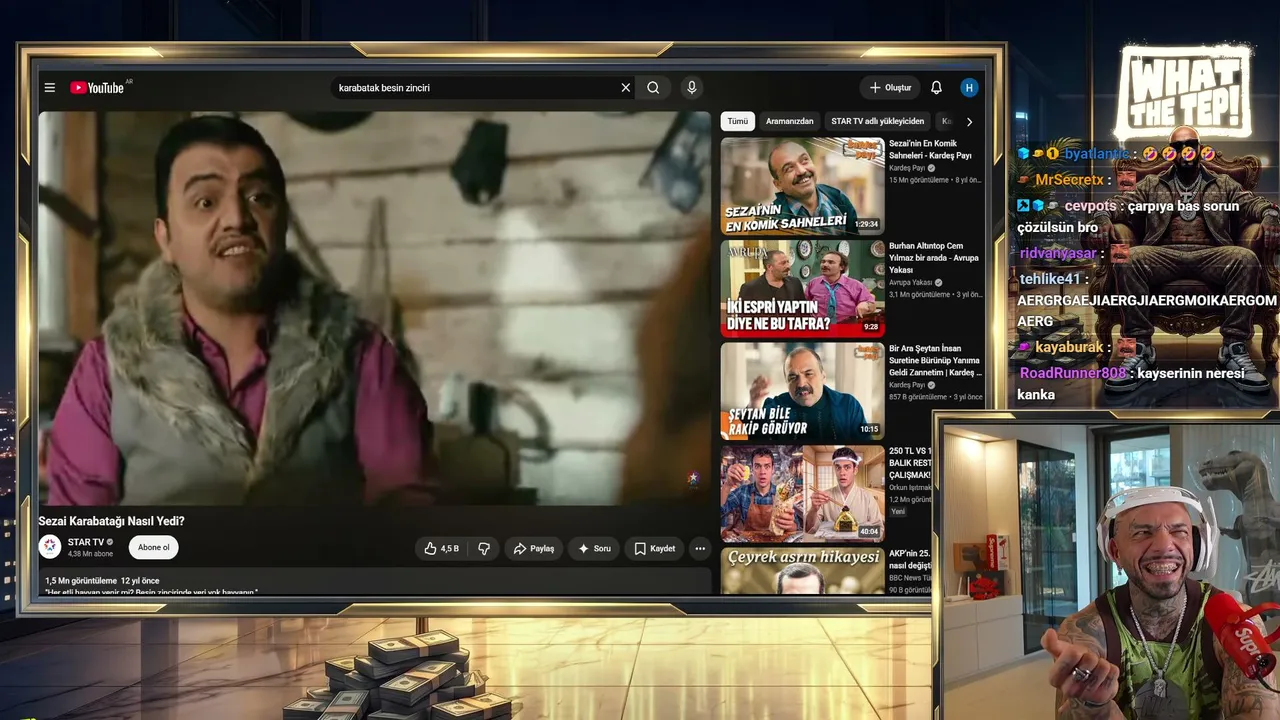This screenshot has width=1280, height=720.
Task: Click chat username 'tehlike41'
Action: coord(1050,279)
